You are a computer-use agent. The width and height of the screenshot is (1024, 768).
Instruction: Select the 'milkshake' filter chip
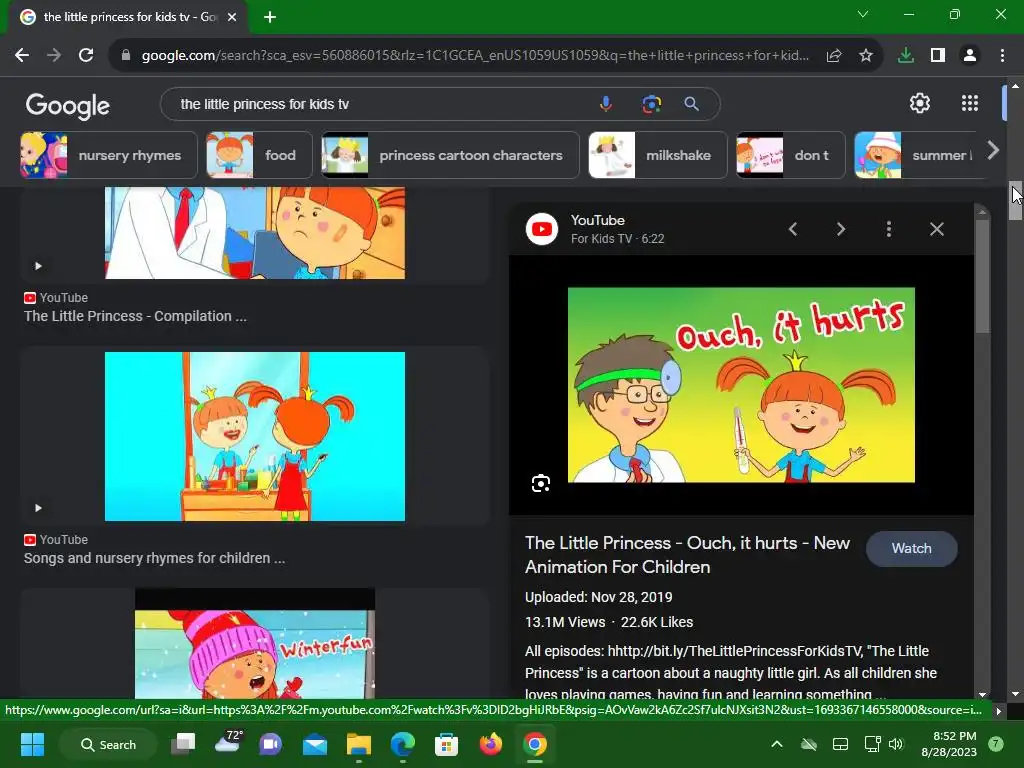coord(658,155)
